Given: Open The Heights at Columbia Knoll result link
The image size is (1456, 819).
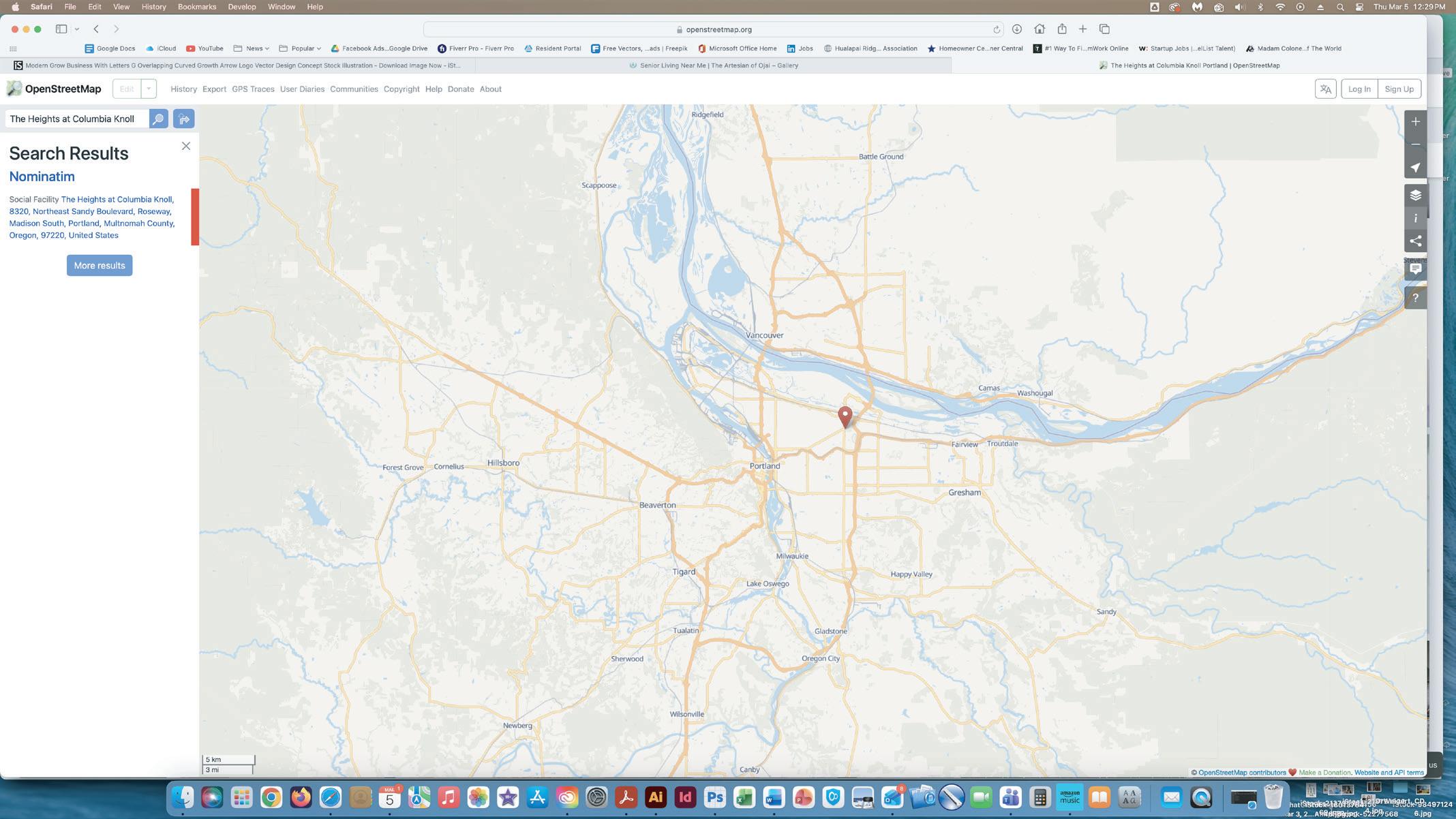Looking at the screenshot, I should coord(117,200).
